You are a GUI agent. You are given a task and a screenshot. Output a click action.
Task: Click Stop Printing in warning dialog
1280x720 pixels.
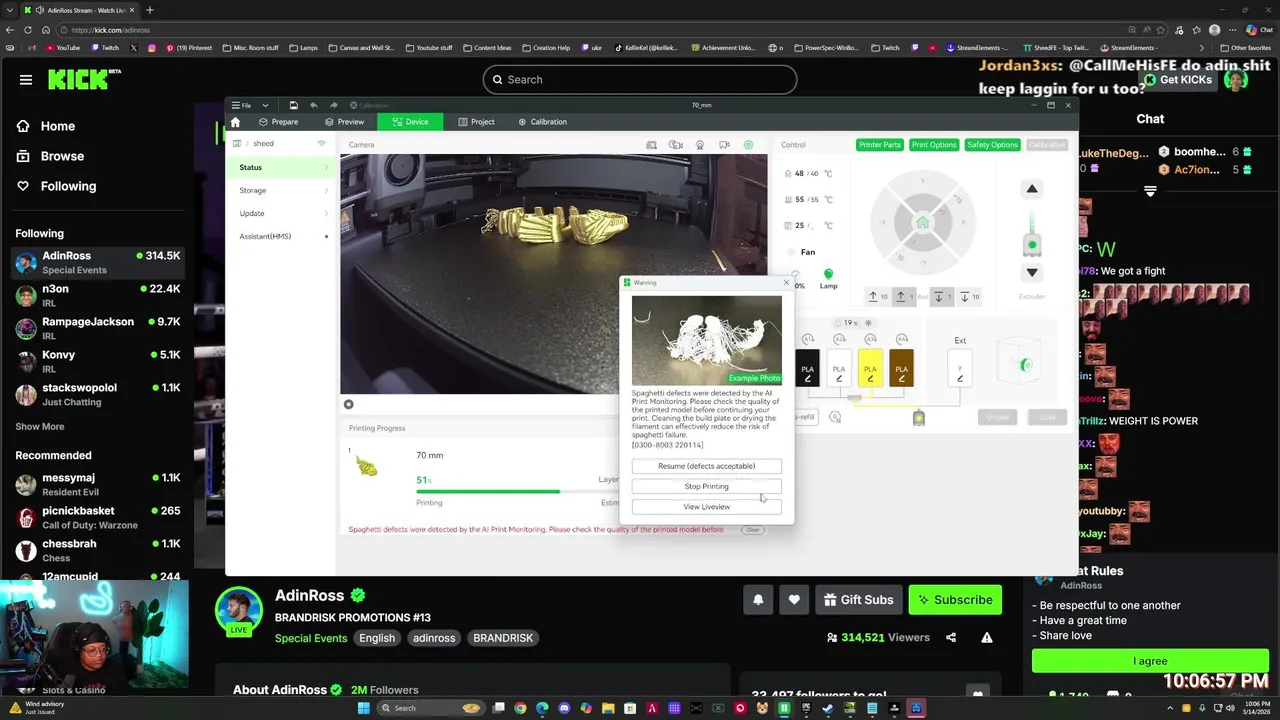pyautogui.click(x=706, y=486)
